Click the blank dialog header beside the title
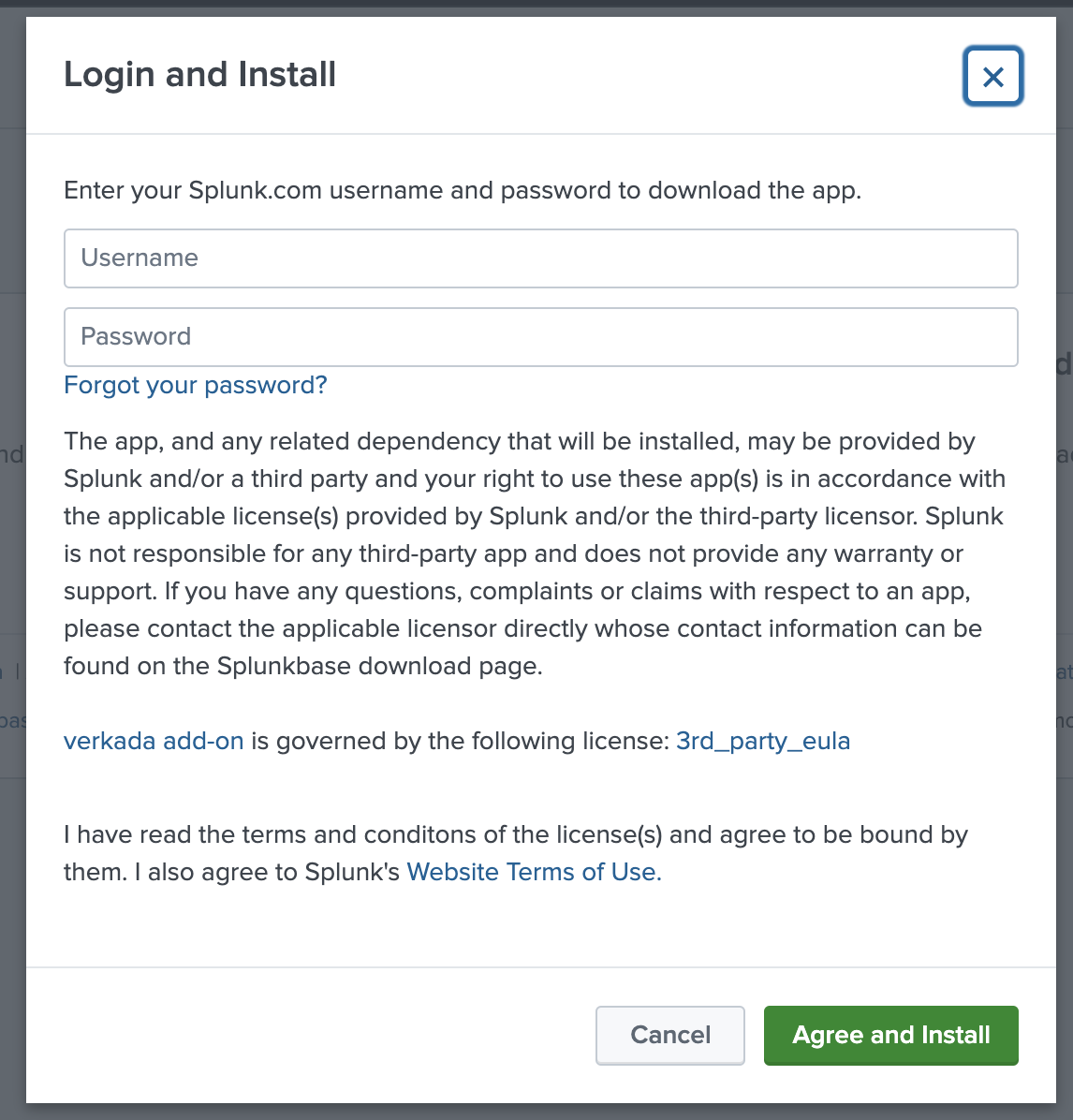 (x=646, y=75)
